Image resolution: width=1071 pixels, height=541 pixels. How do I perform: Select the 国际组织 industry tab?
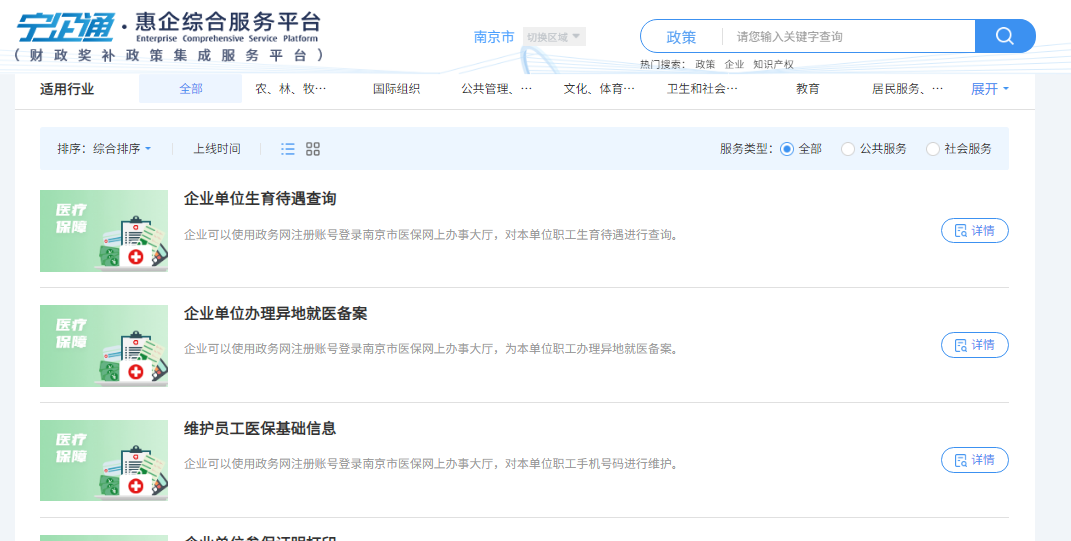(396, 89)
